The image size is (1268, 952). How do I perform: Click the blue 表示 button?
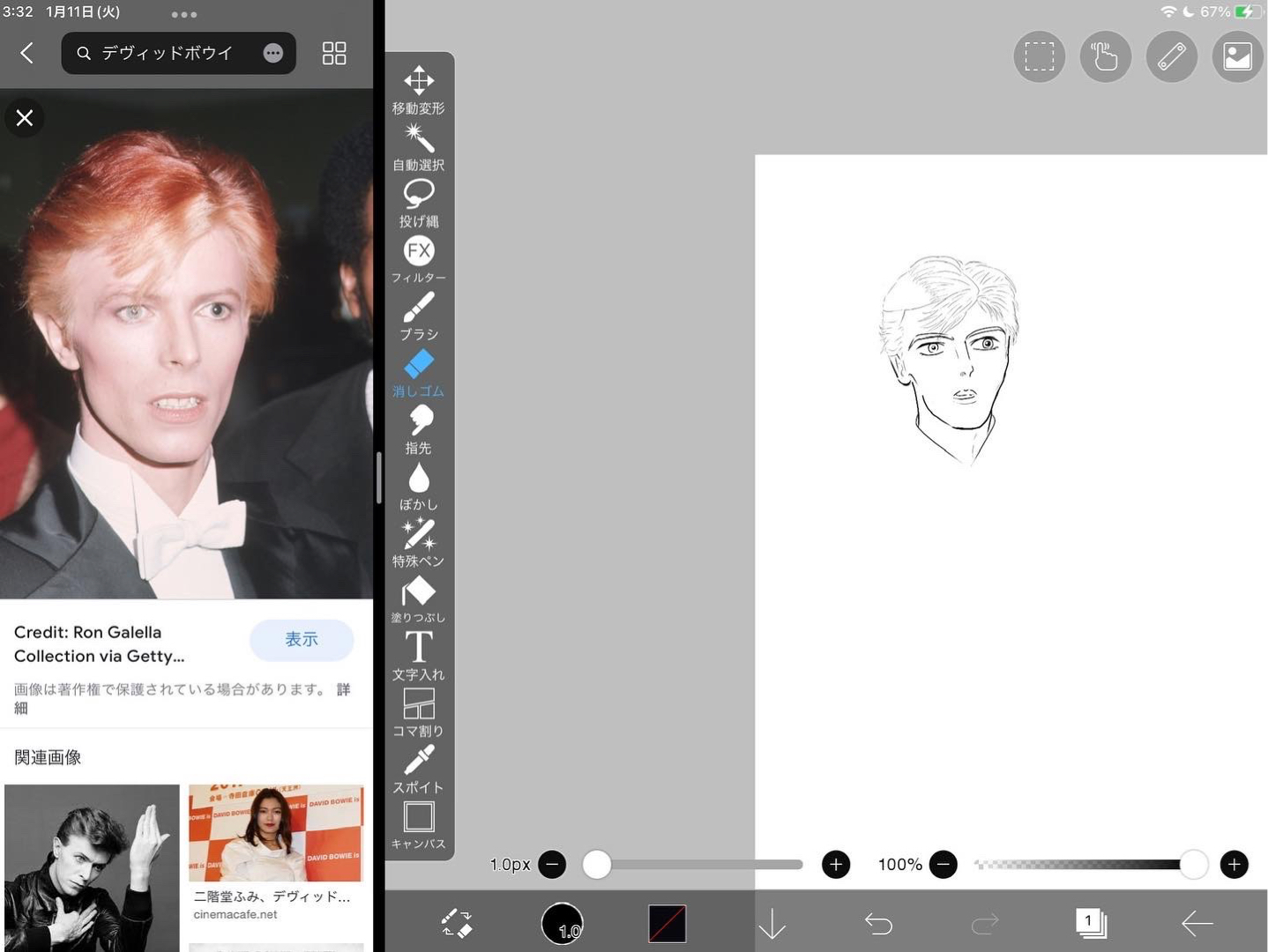pos(302,640)
